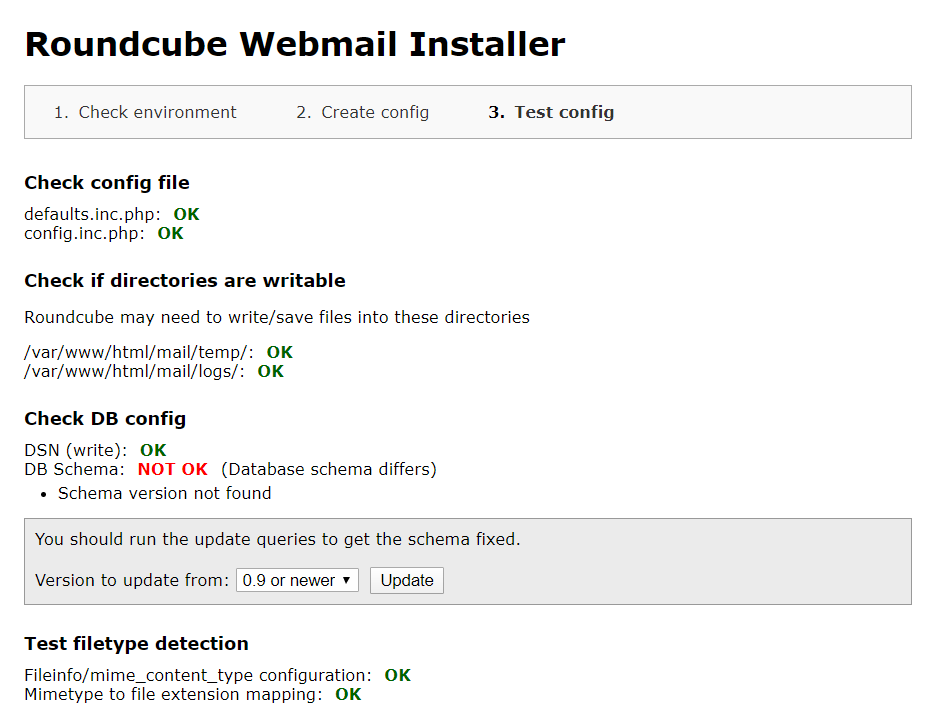Switch to step 1. Check environment

pos(145,112)
